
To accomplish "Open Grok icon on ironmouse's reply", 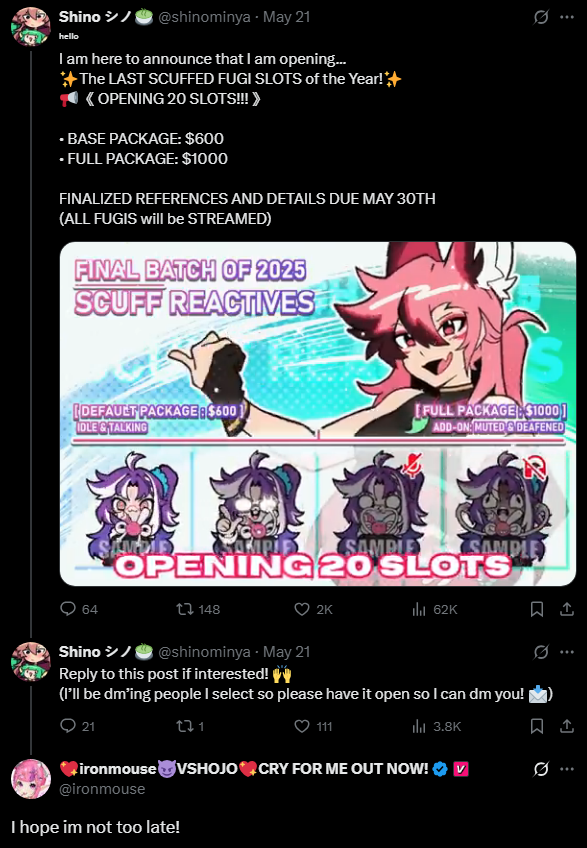I will point(541,769).
